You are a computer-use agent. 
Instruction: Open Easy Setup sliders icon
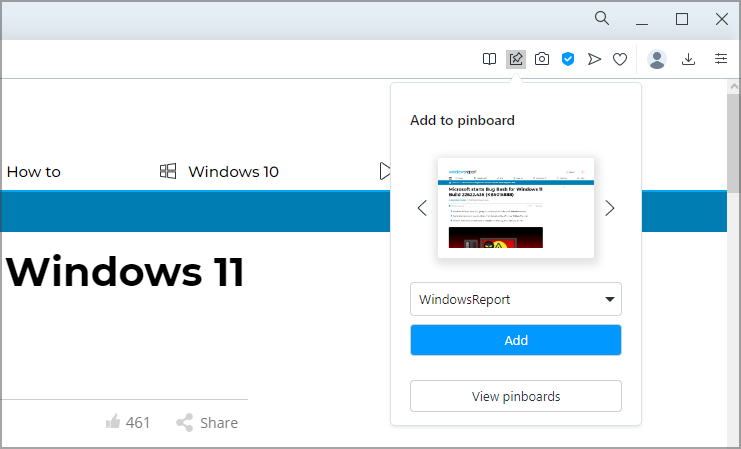point(720,59)
